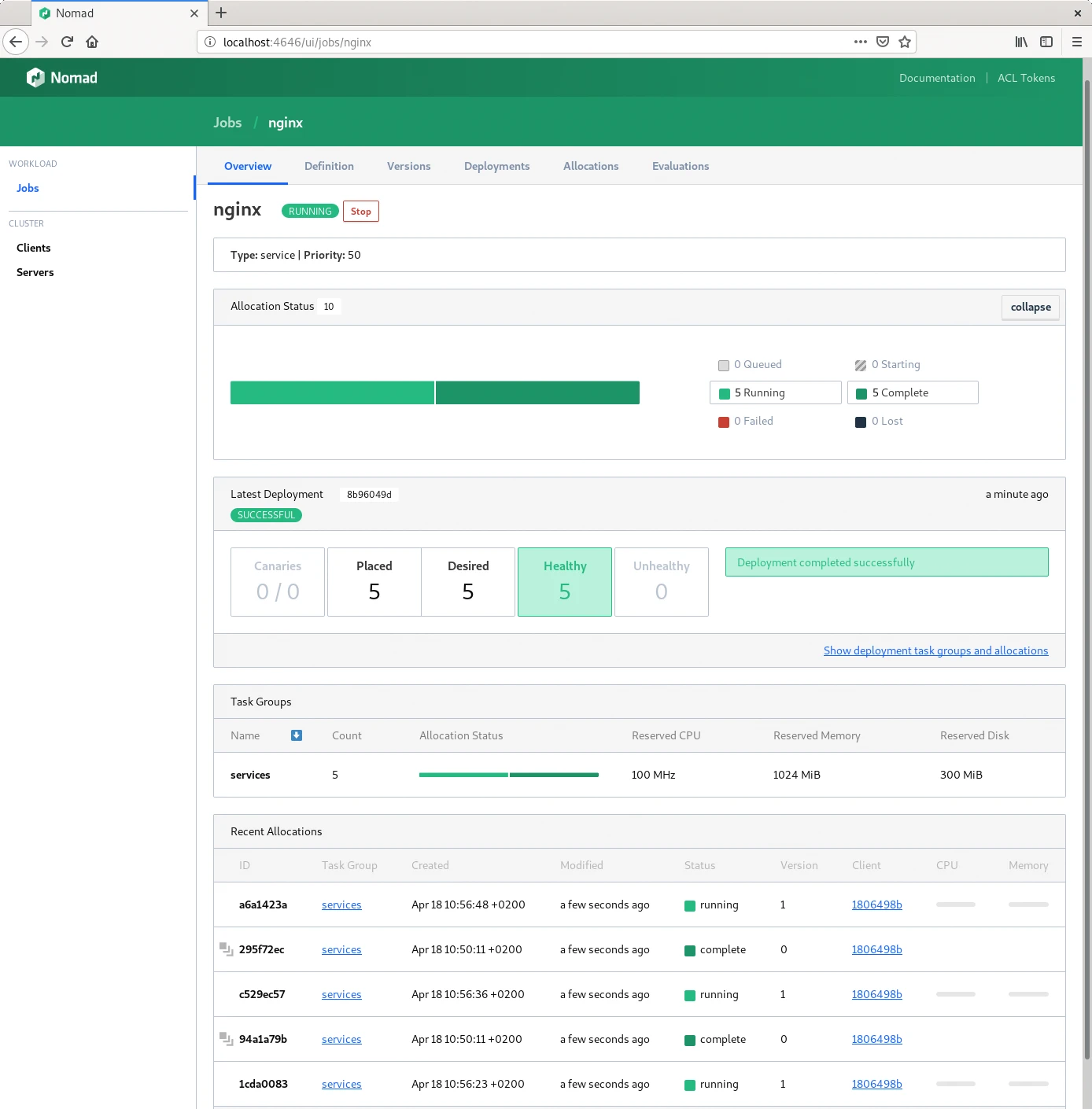This screenshot has width=1092, height=1109.
Task: Click rescheduled icon beside allocation 295f72ec
Action: [x=226, y=949]
